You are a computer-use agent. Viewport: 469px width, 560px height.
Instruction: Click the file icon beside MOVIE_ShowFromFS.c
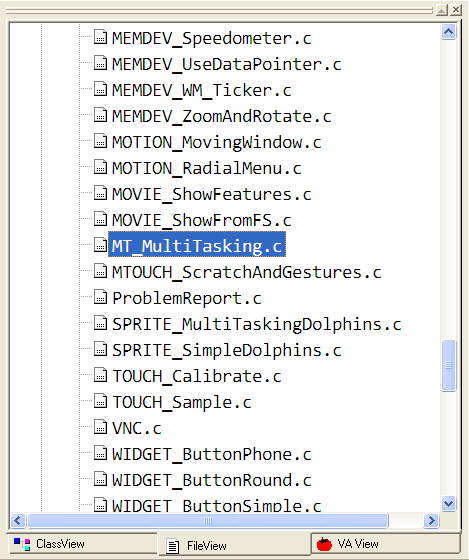click(x=100, y=219)
